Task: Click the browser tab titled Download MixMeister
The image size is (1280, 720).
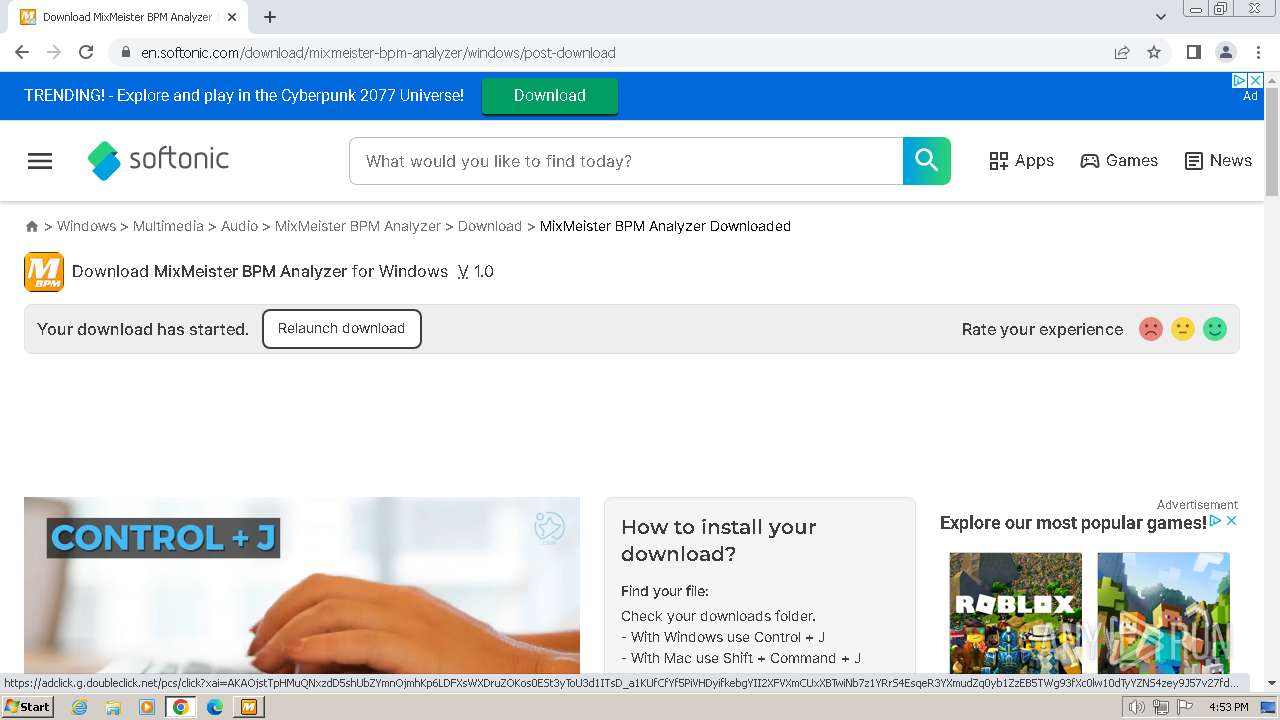Action: 128,17
